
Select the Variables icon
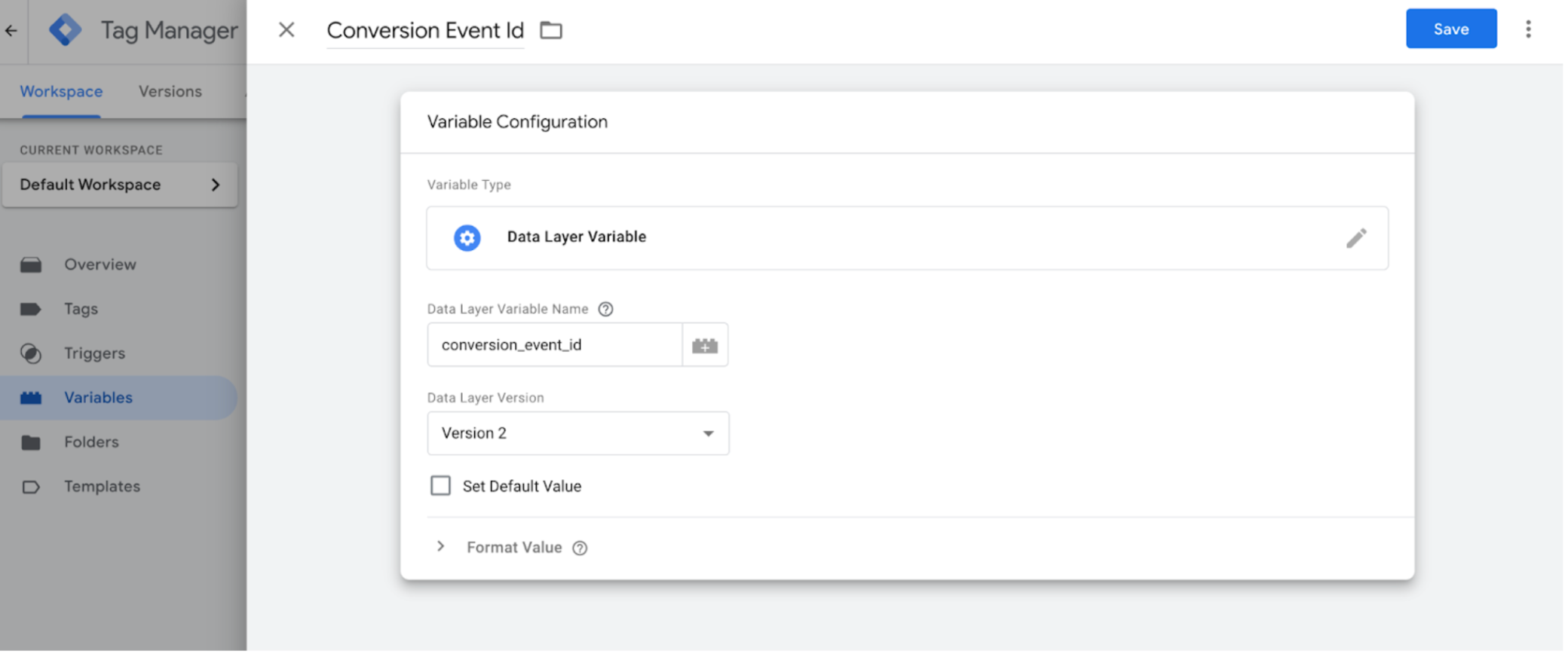[x=31, y=398]
